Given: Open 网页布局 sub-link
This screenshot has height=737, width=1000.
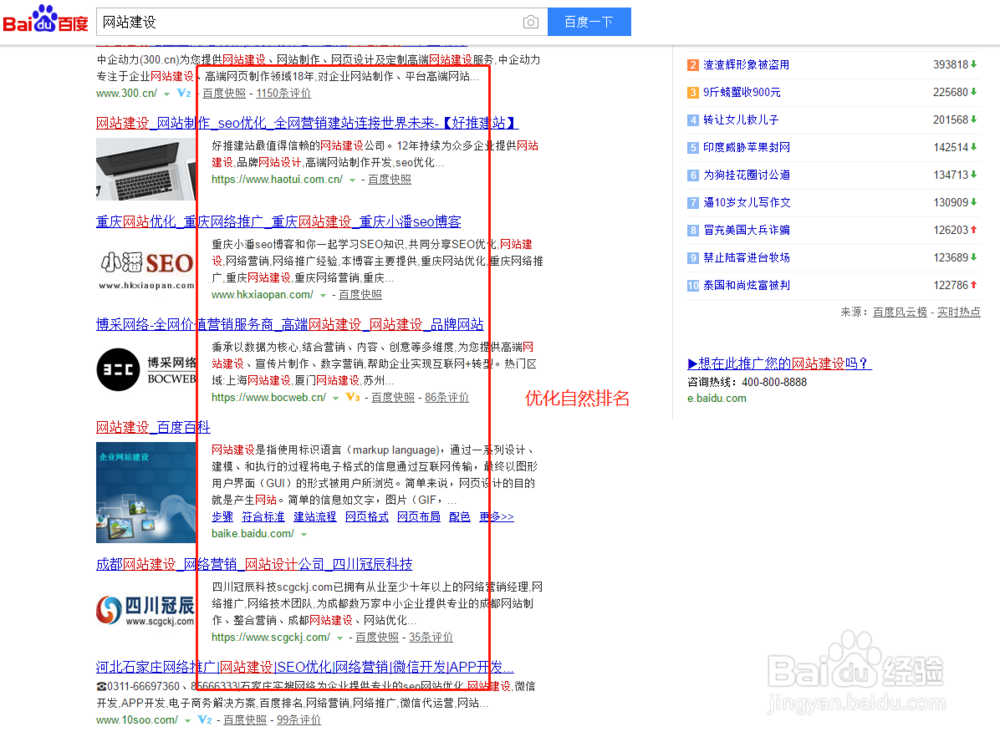Looking at the screenshot, I should click(x=418, y=516).
